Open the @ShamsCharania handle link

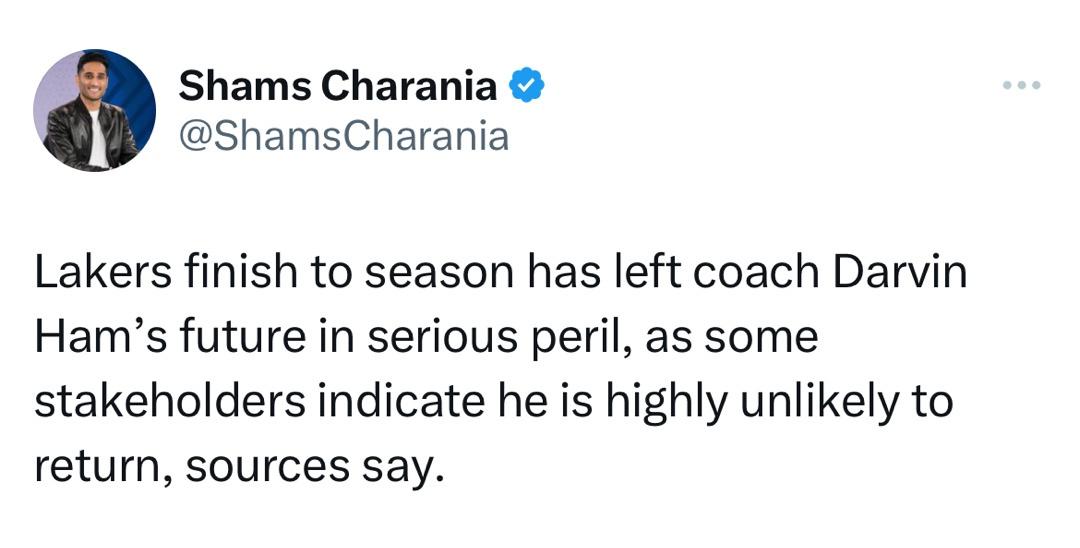[x=343, y=135]
